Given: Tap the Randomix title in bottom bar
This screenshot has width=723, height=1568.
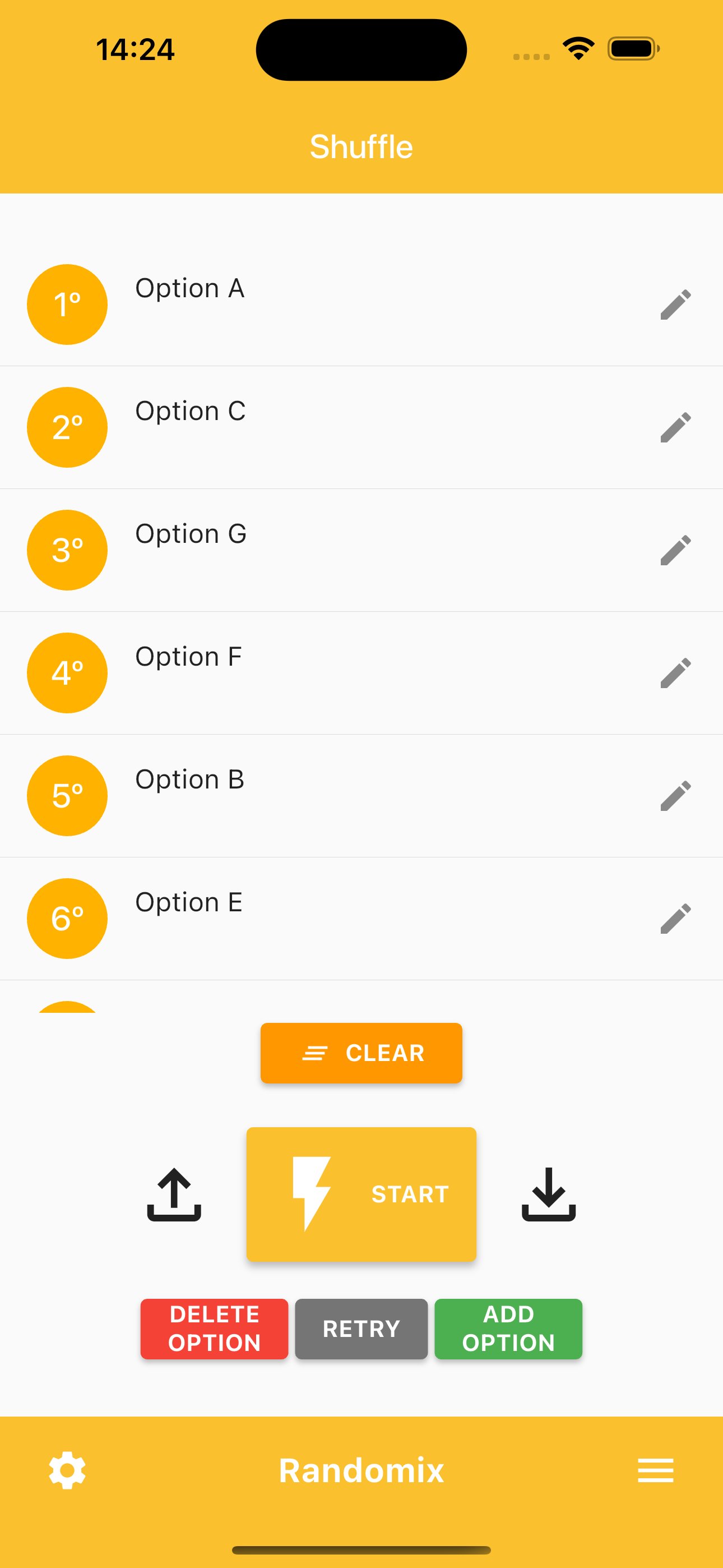Looking at the screenshot, I should [x=361, y=1470].
